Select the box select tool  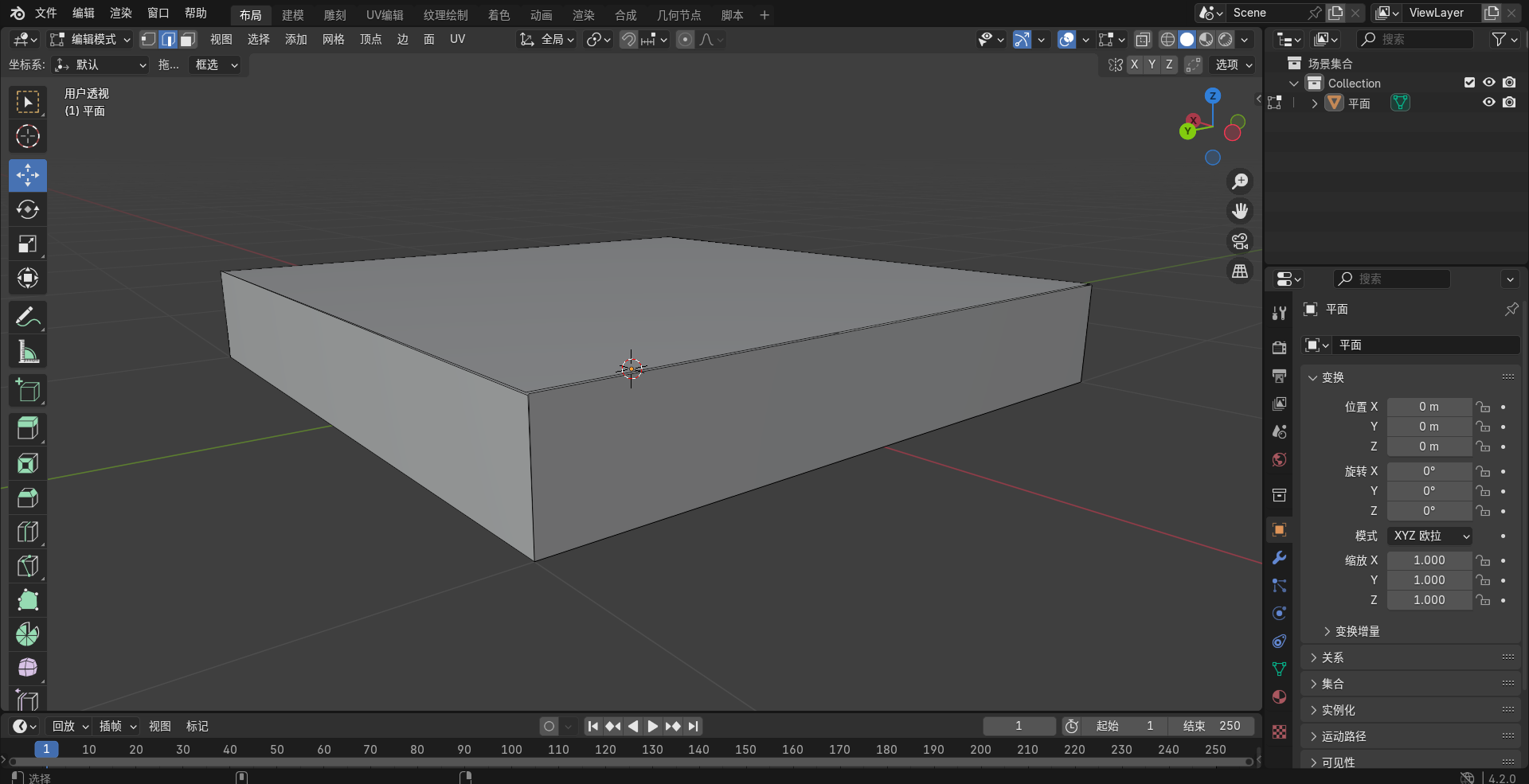[x=28, y=102]
